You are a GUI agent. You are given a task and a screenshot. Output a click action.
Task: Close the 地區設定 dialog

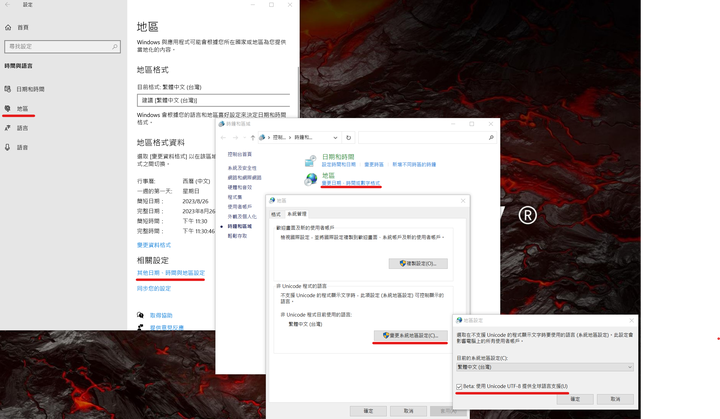coord(631,320)
